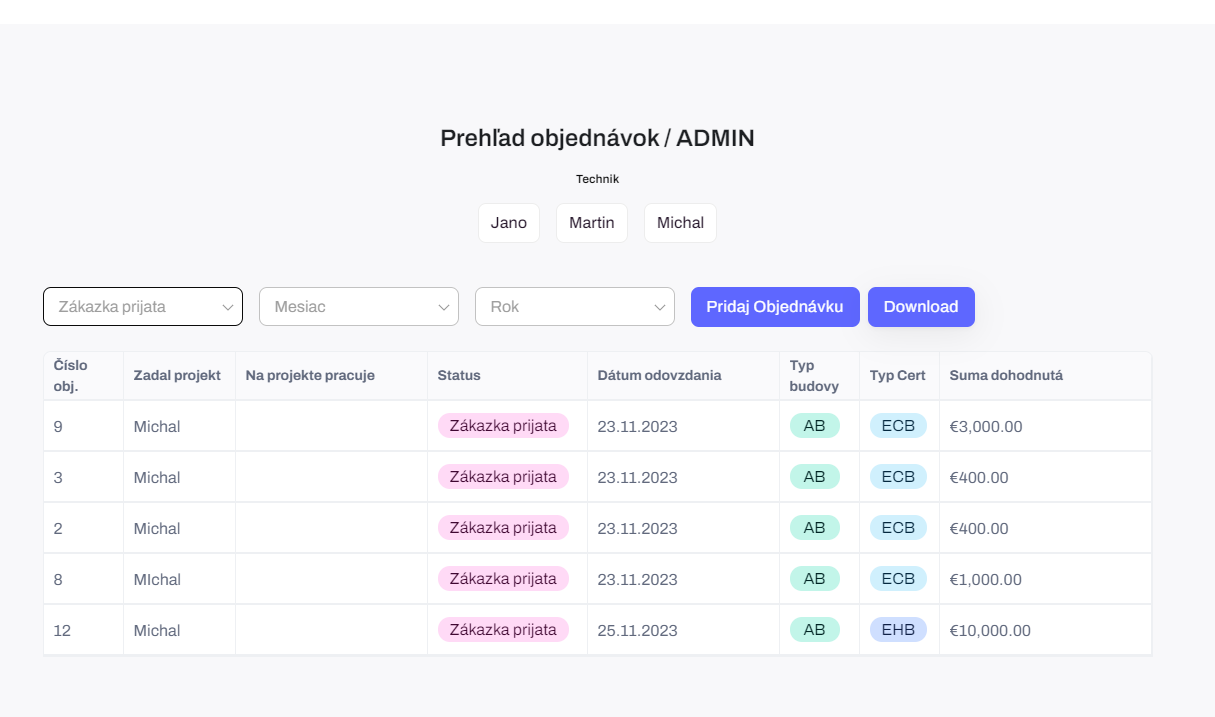Click the Dátum odovzdania column header

659,375
